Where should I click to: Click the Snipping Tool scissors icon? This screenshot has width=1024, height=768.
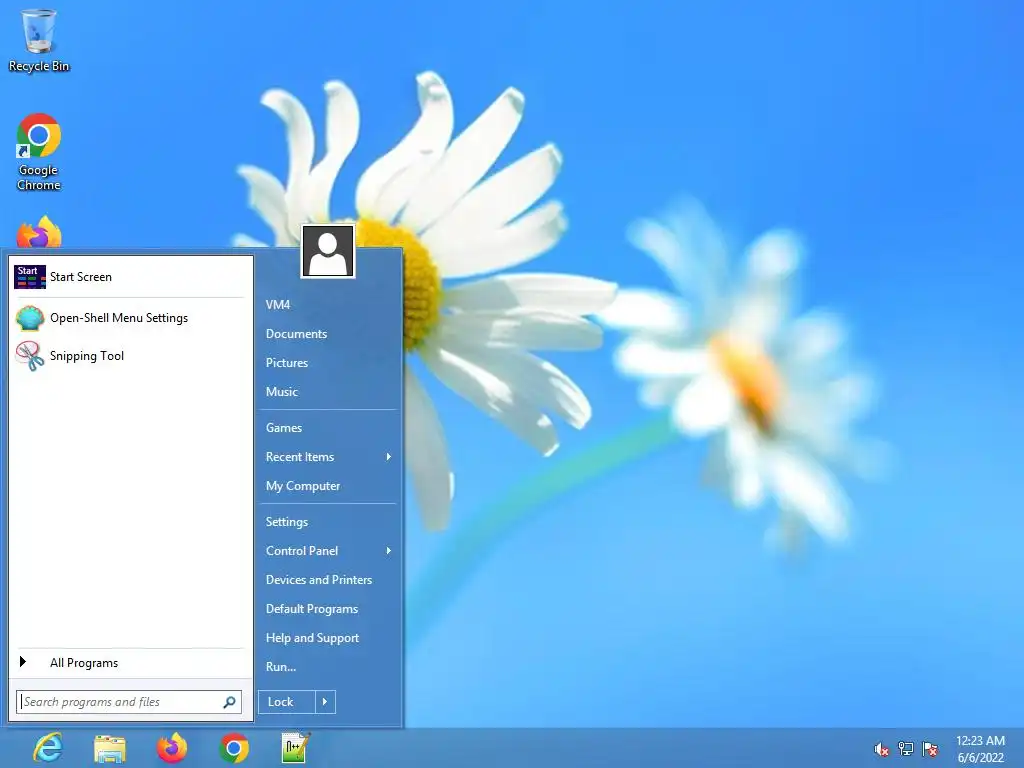[29, 356]
